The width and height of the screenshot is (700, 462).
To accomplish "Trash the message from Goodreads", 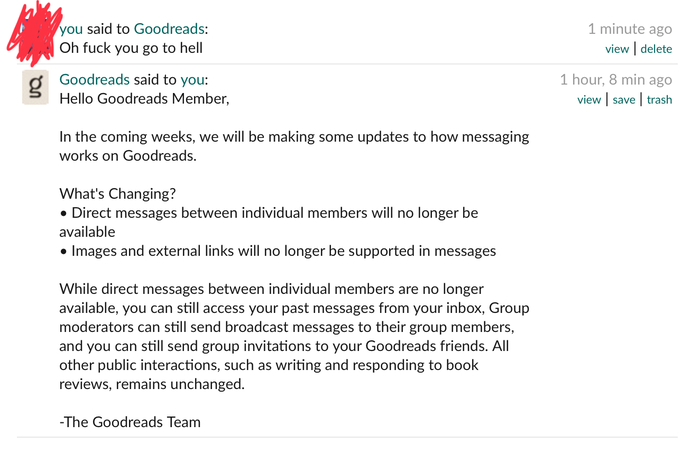I will (659, 99).
